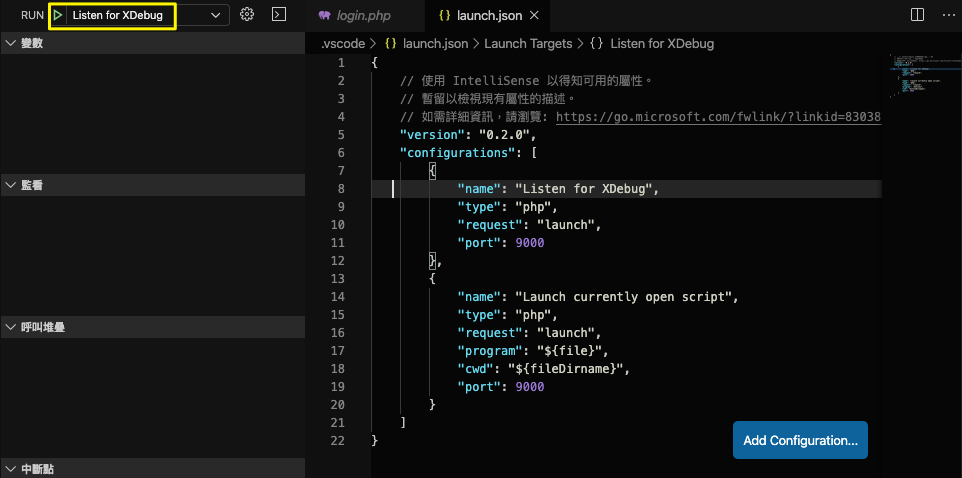Close the launch.json tab
Viewport: 962px width, 478px height.
point(534,15)
